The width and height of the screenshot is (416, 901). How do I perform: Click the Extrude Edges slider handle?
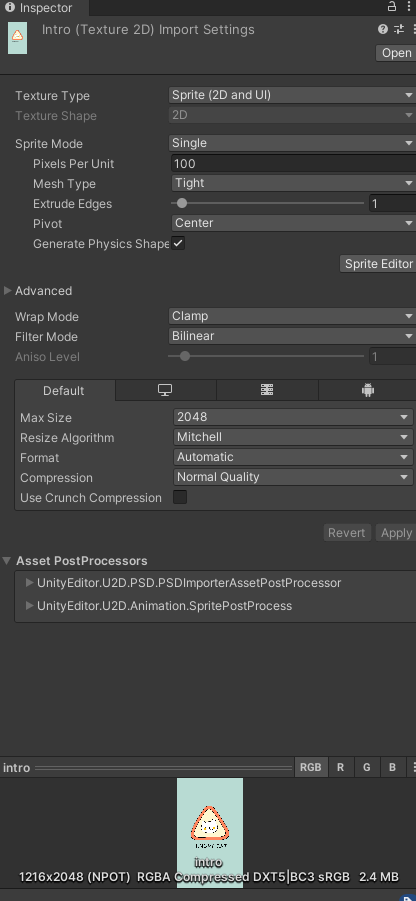point(182,203)
